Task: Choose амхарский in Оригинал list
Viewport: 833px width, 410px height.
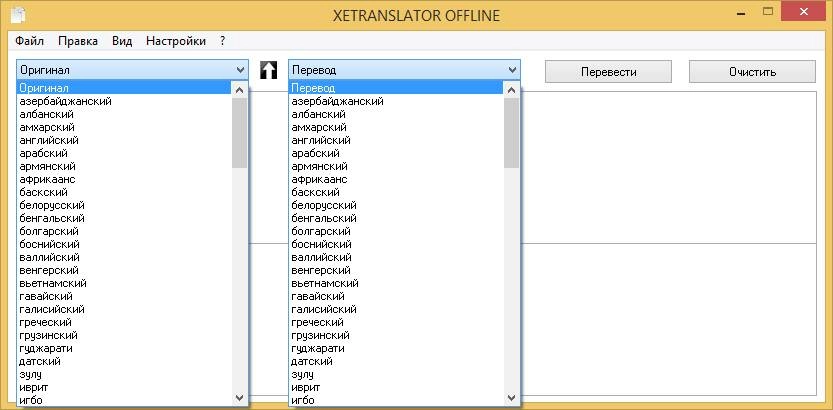Action: point(124,127)
